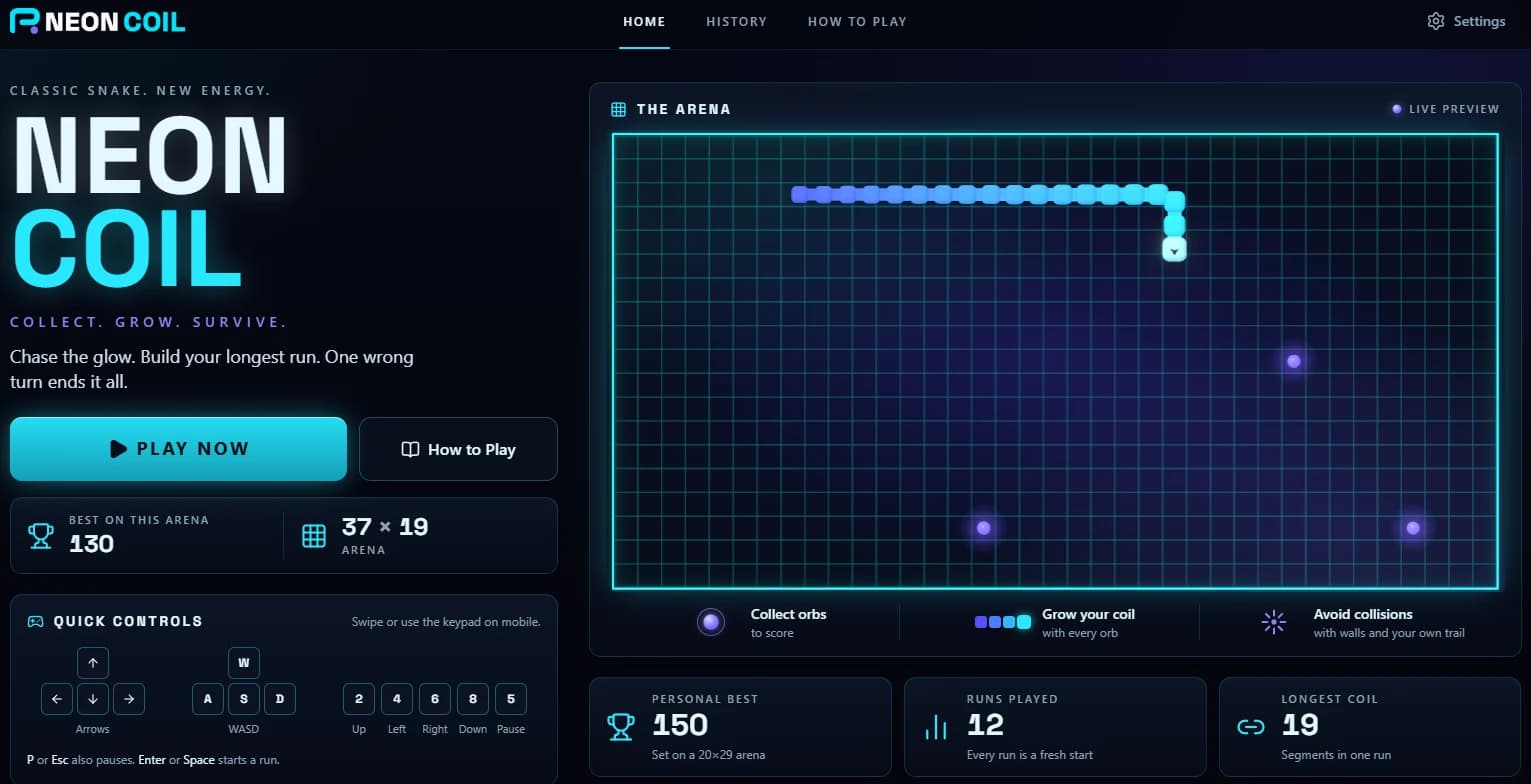Click the book icon on How to Play
This screenshot has height=784, width=1531.
(x=410, y=449)
